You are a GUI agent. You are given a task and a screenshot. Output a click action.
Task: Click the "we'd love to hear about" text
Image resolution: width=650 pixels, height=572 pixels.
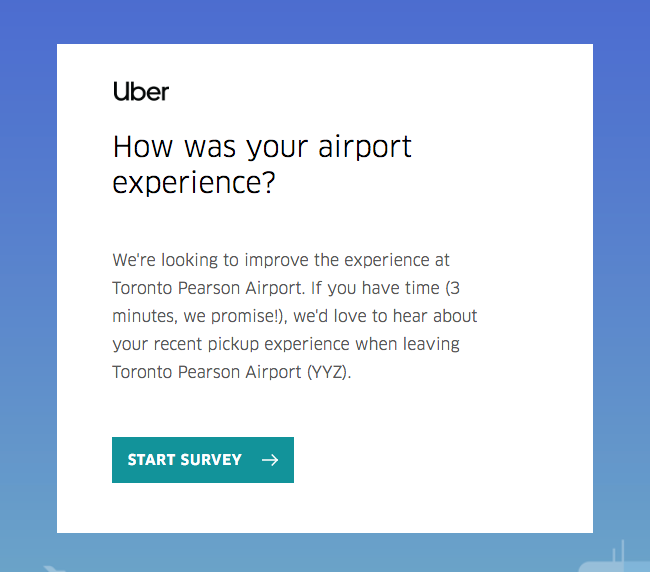coord(385,316)
